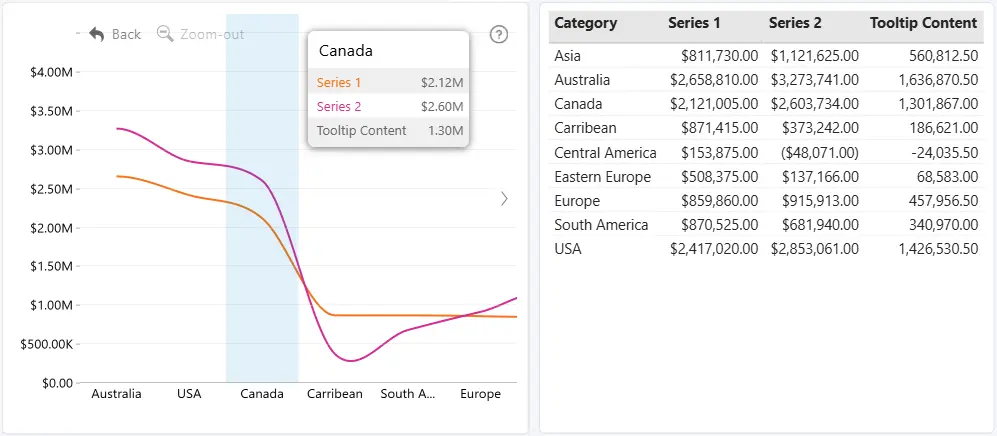Select the USA axis label

tap(189, 394)
